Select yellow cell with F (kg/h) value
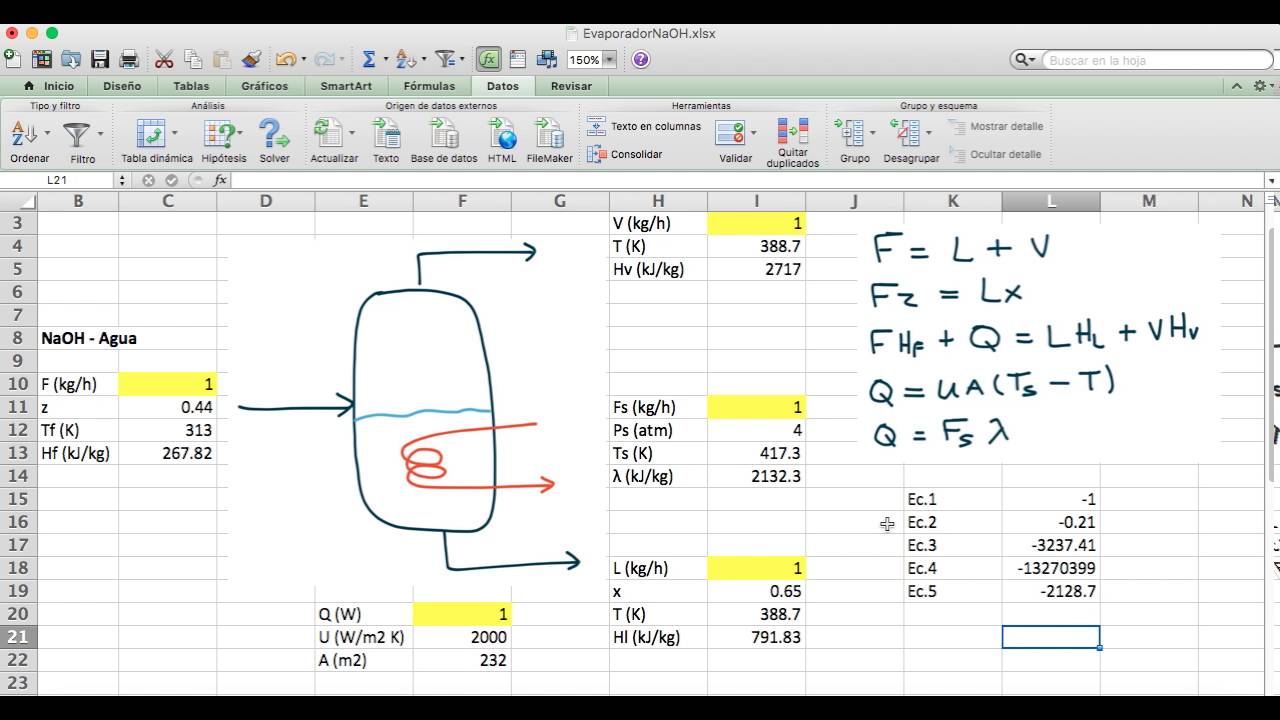The height and width of the screenshot is (720, 1280). pos(167,384)
